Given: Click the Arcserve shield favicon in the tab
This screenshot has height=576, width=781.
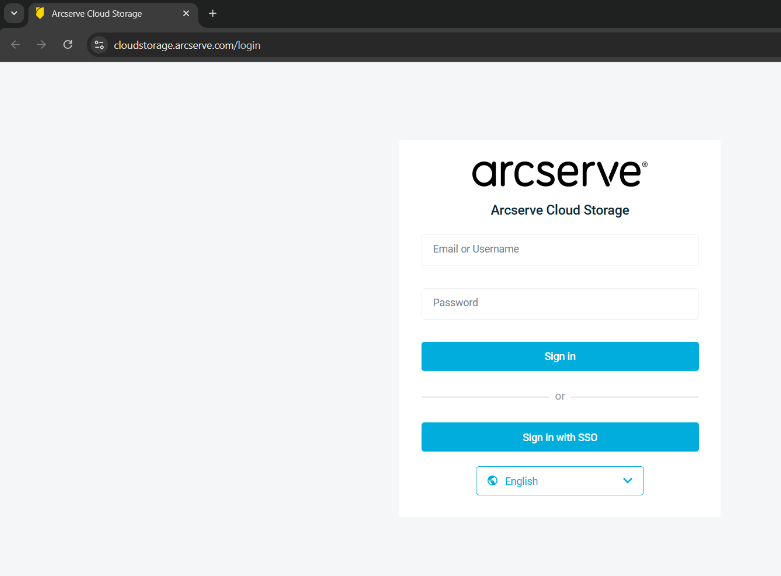Looking at the screenshot, I should [40, 14].
